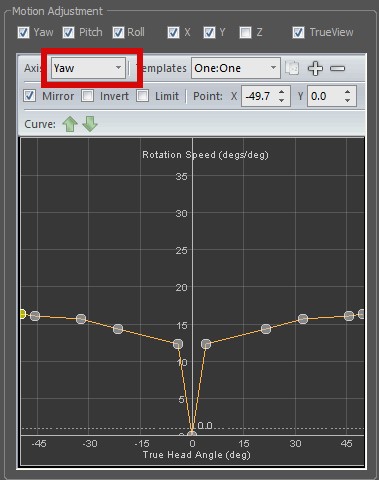Open the Templates dropdown showing One:One

(236, 68)
